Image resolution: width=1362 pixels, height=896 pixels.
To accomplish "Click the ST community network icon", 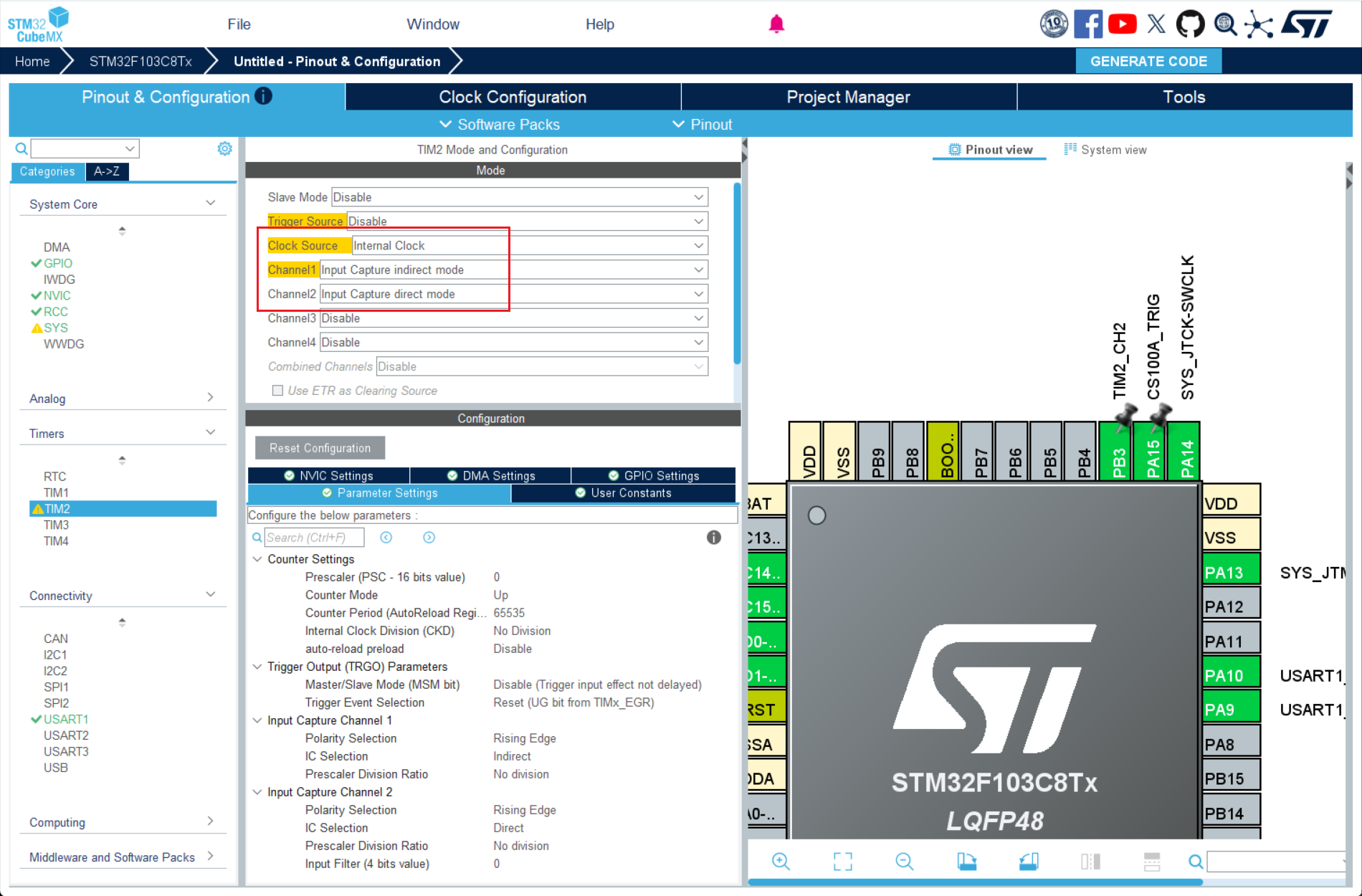I will pyautogui.click(x=1258, y=24).
